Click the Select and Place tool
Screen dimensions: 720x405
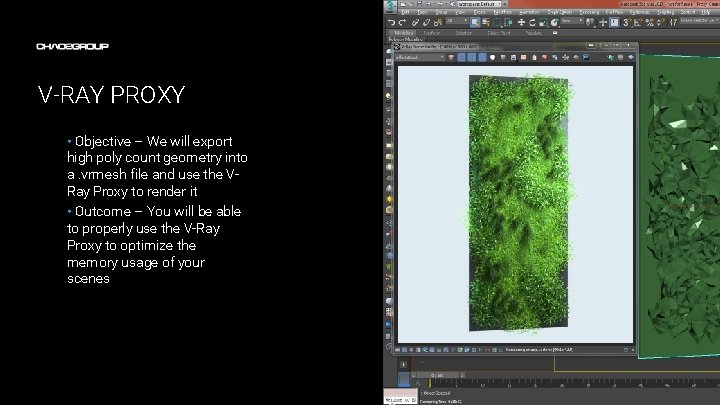554,22
